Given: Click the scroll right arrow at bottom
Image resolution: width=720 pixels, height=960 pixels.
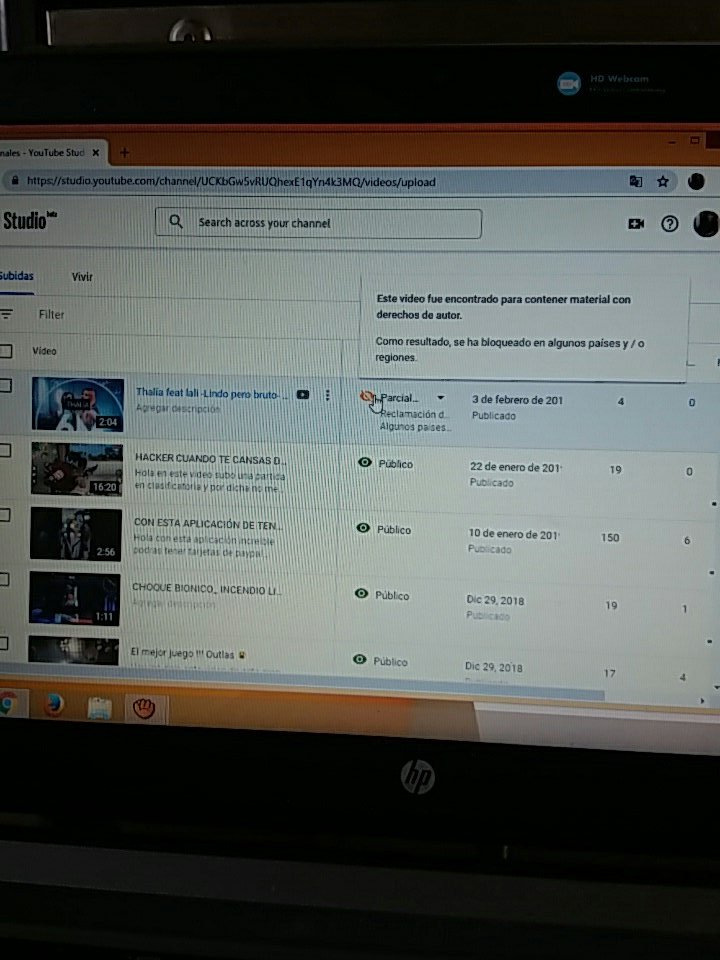Looking at the screenshot, I should pos(702,701).
